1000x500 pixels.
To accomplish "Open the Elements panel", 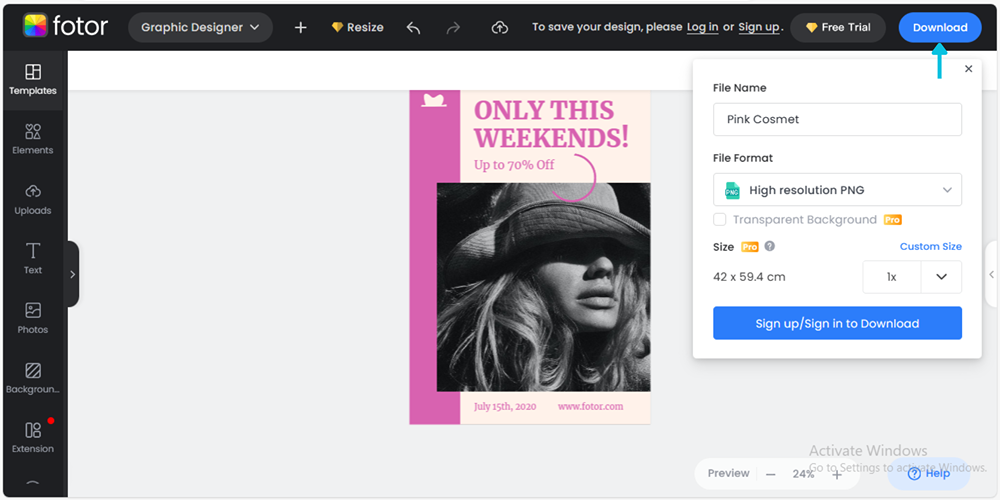I will pyautogui.click(x=33, y=139).
